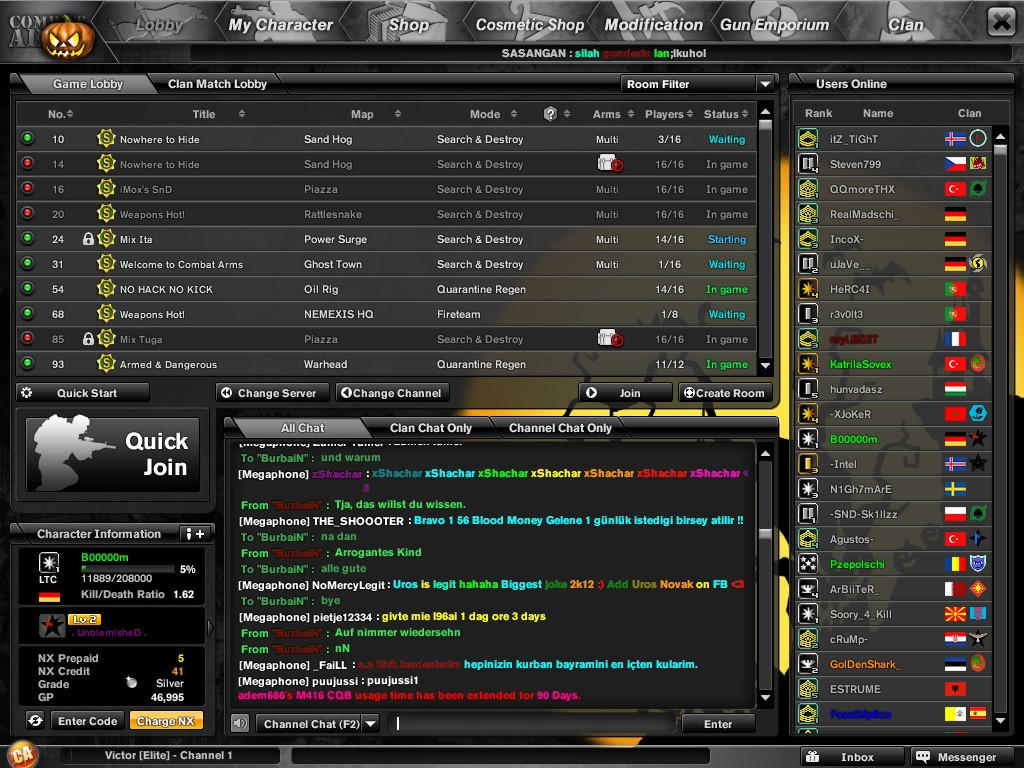Select the Game Lobby tab
Viewport: 1024px width, 768px height.
point(88,84)
